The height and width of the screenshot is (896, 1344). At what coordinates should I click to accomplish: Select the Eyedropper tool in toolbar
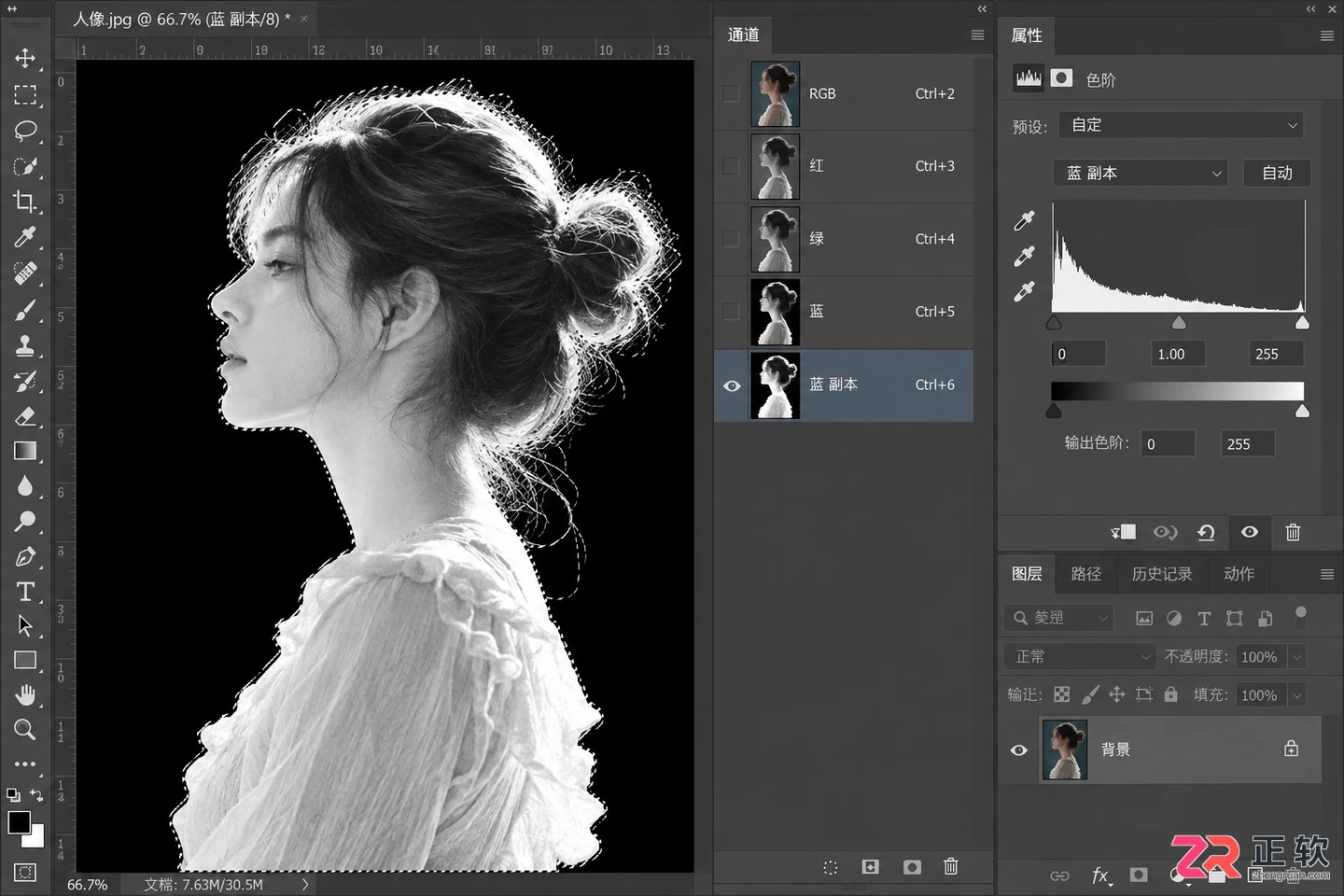[x=25, y=237]
